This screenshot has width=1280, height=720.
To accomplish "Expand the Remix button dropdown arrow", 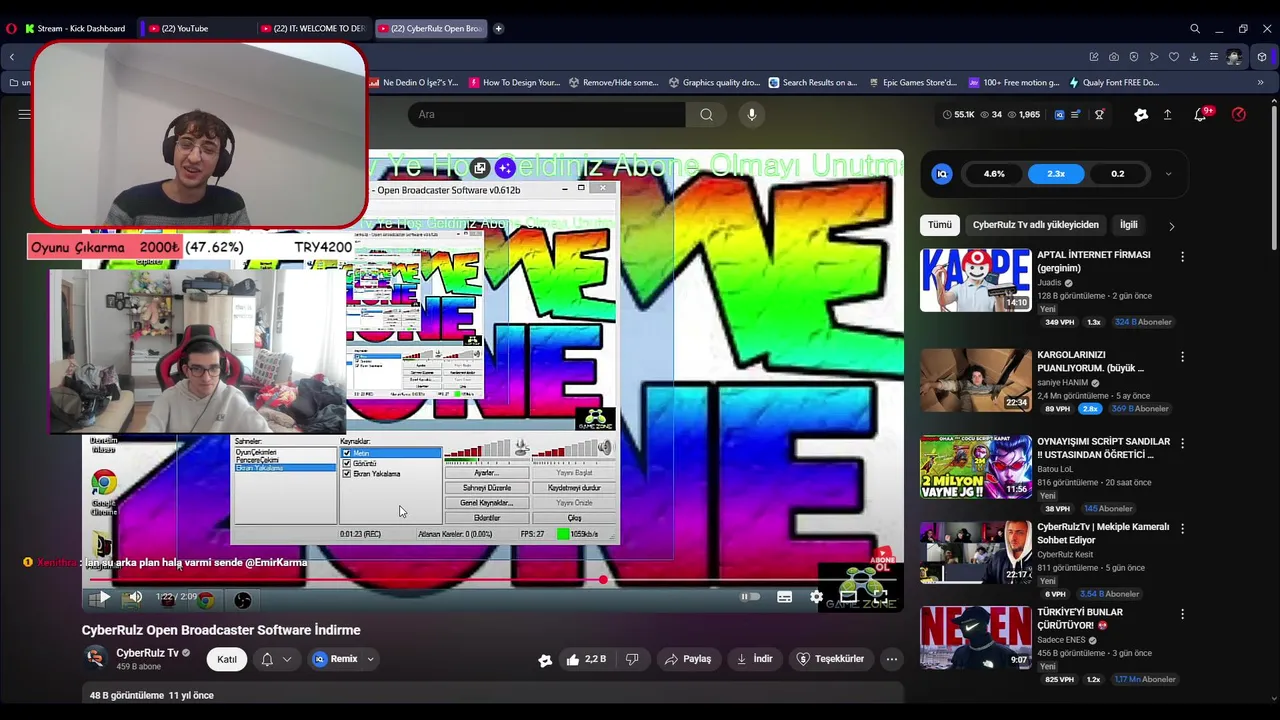I will [x=370, y=659].
